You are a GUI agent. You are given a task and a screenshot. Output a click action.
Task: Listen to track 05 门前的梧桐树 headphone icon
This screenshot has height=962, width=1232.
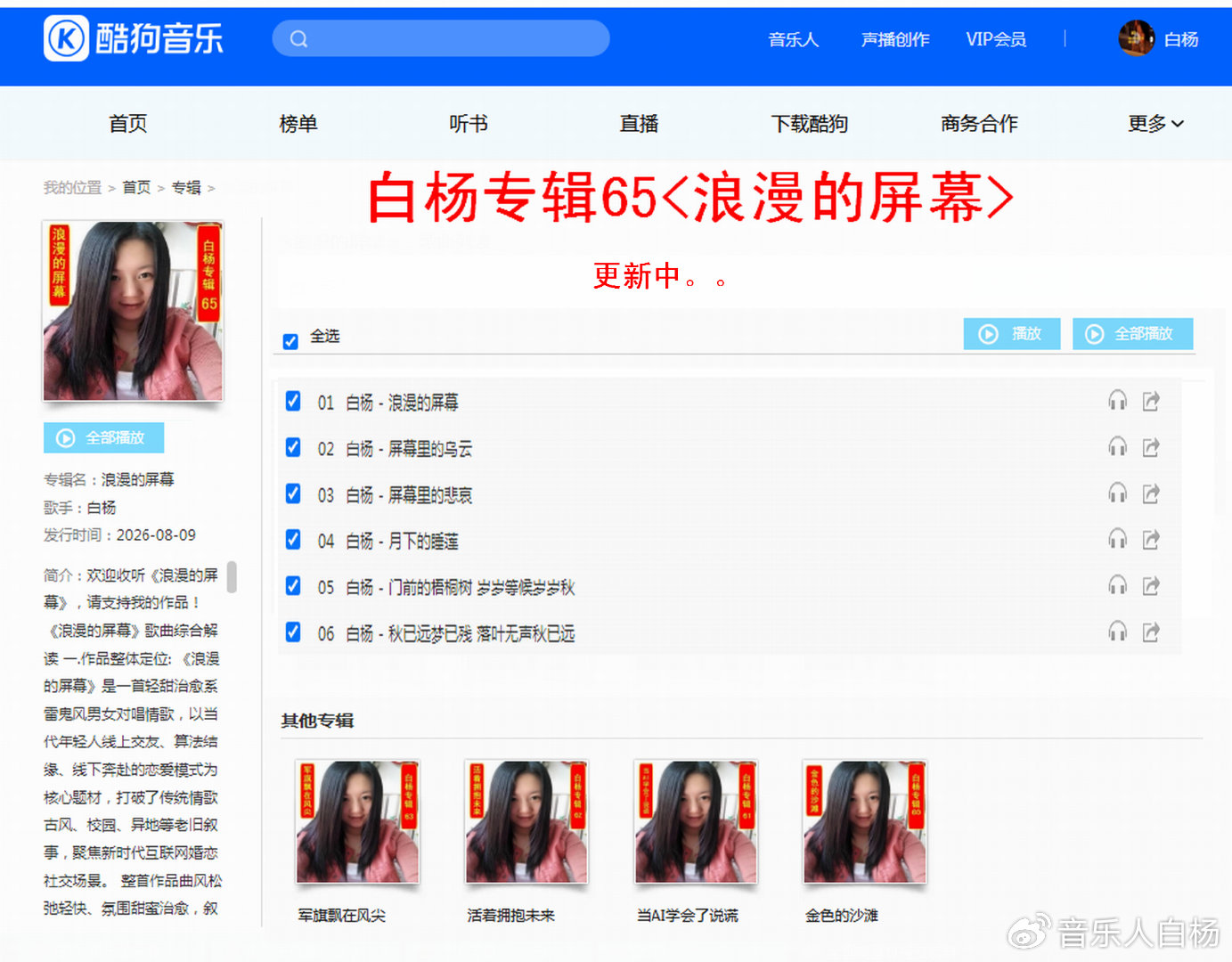click(x=1117, y=586)
